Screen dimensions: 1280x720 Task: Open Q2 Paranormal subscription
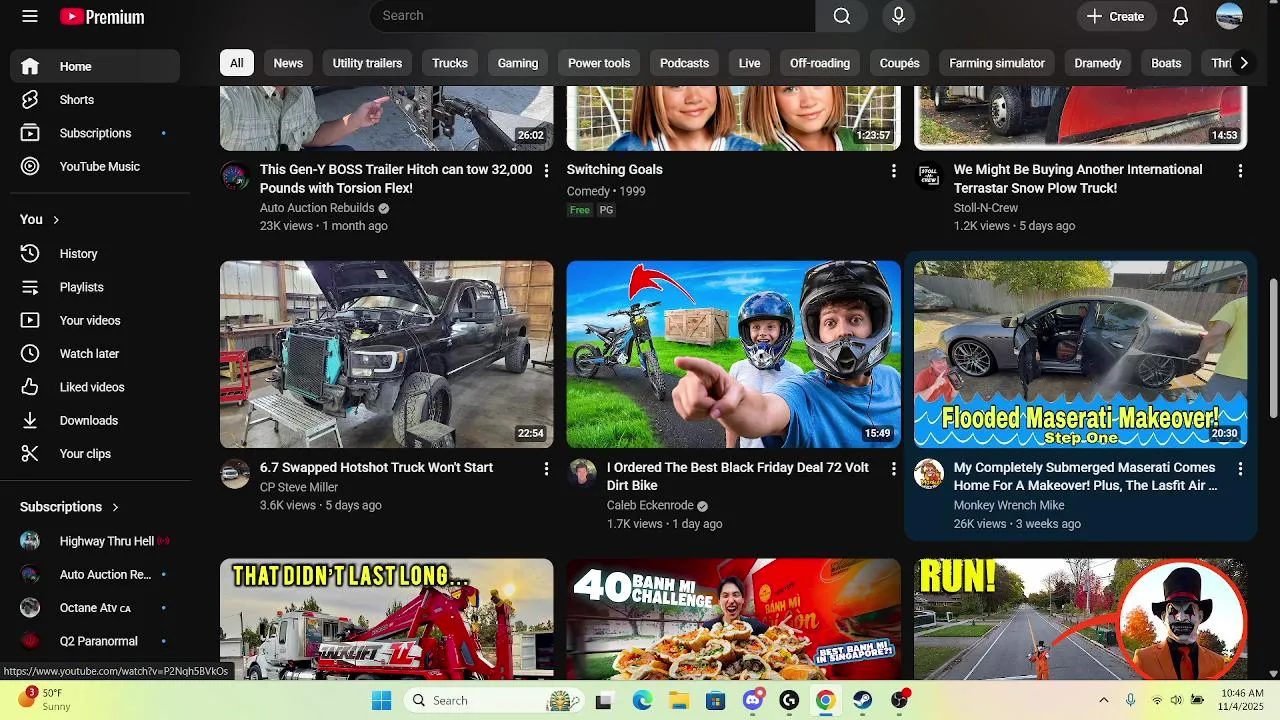point(95,641)
